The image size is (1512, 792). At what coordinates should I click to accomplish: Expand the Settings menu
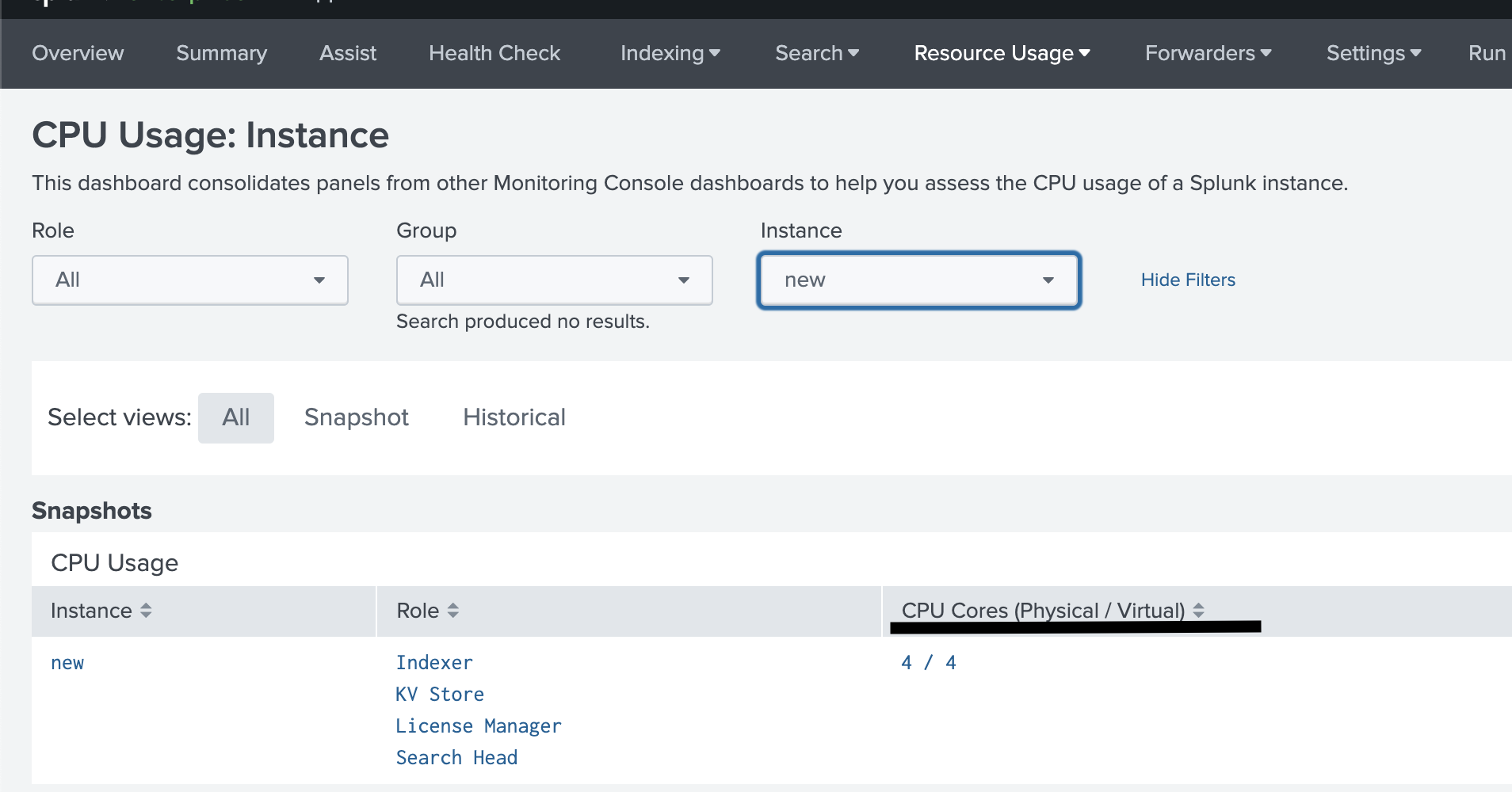click(1373, 53)
